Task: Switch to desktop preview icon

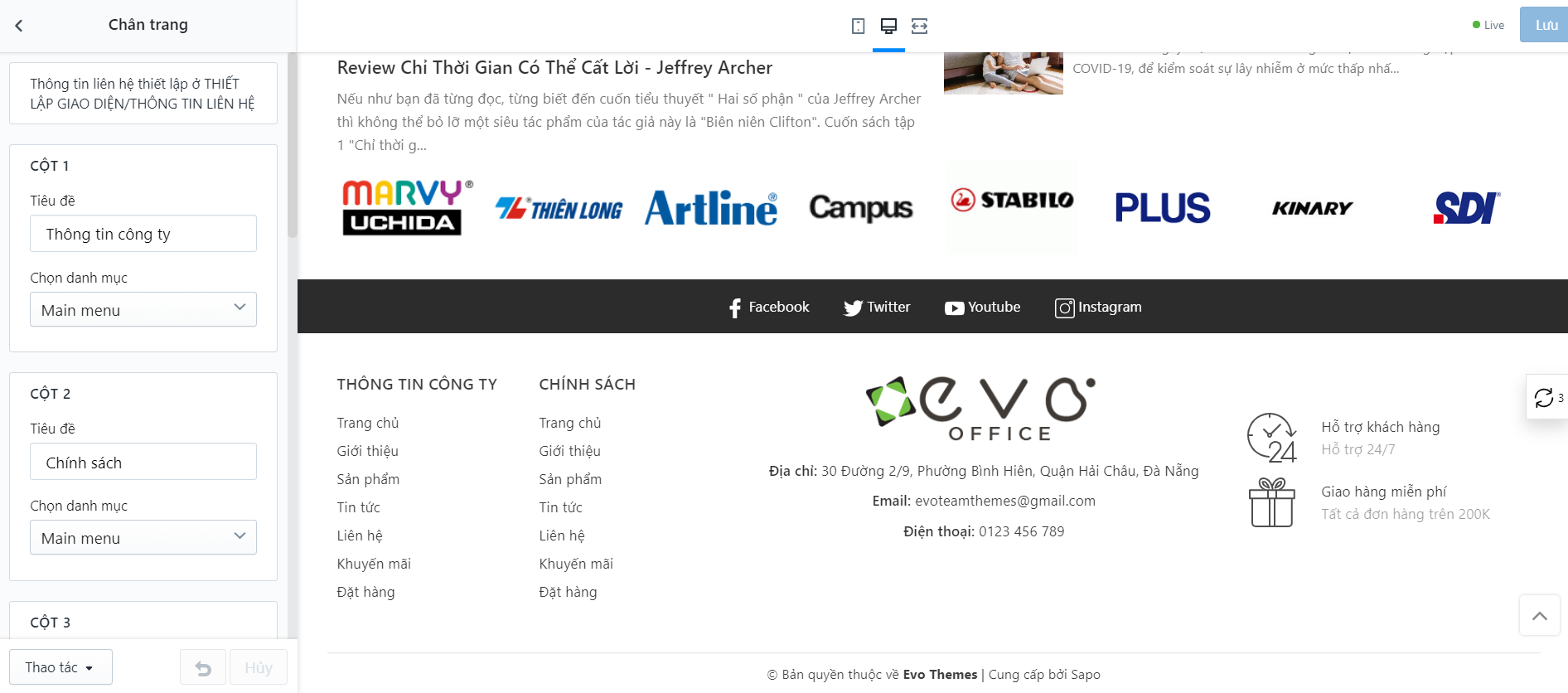Action: [888, 26]
